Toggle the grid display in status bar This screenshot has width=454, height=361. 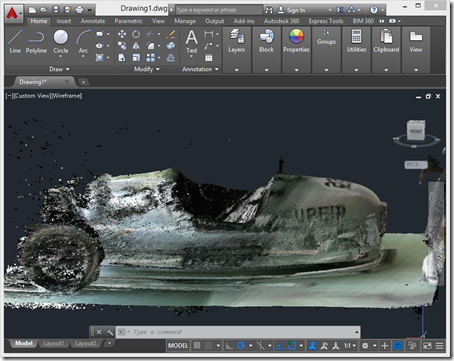coord(197,346)
